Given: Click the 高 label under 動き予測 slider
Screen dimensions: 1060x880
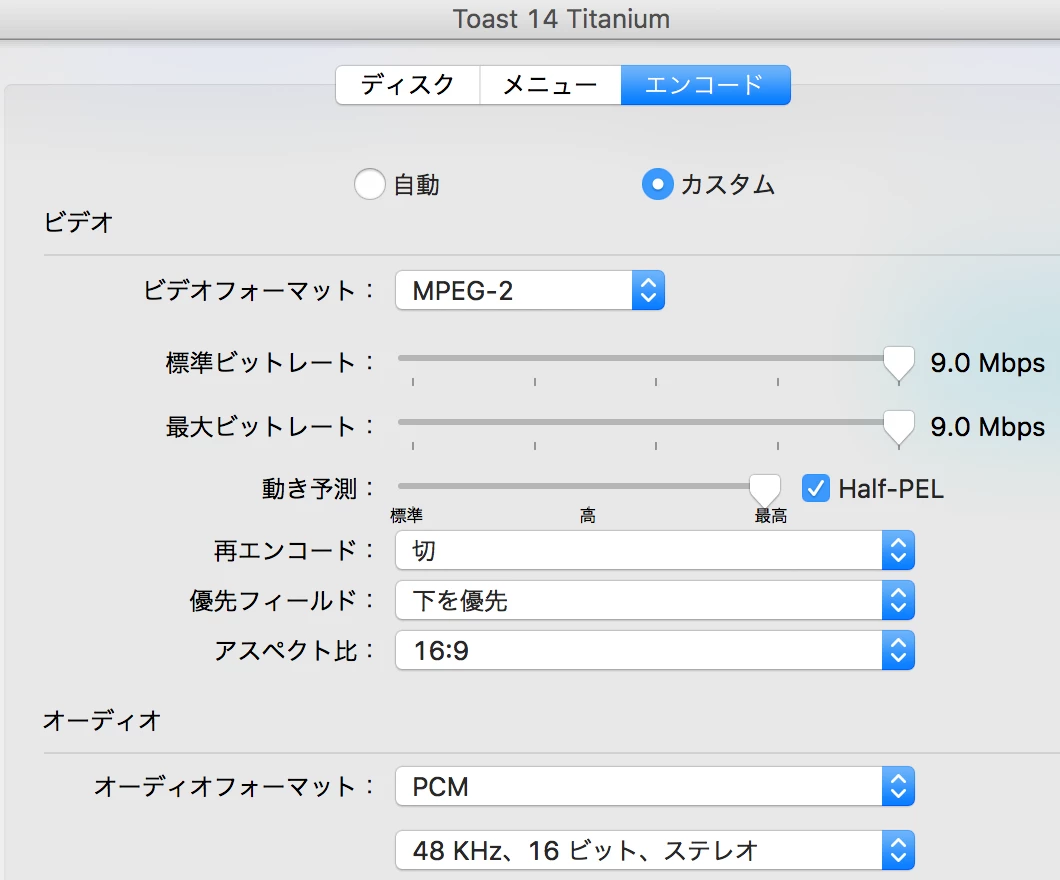Looking at the screenshot, I should 587,516.
